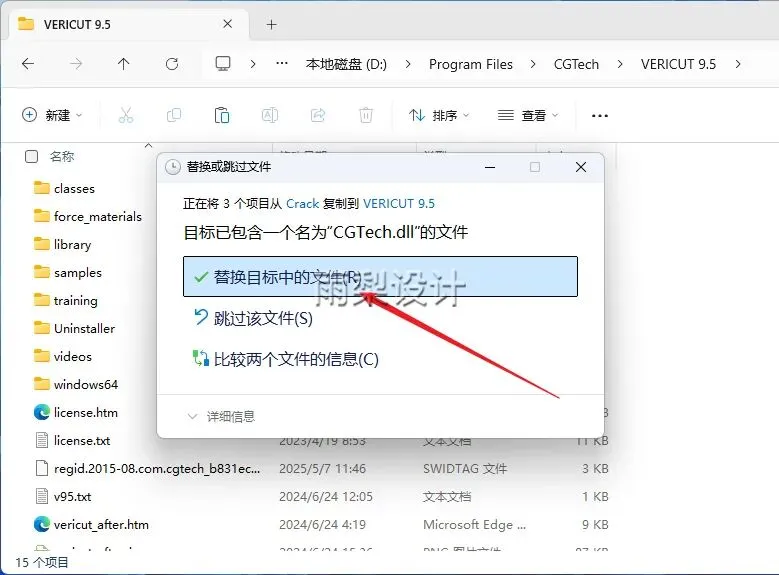Viewport: 779px width, 575px height.
Task: Click the Cut scissors icon
Action: click(126, 115)
